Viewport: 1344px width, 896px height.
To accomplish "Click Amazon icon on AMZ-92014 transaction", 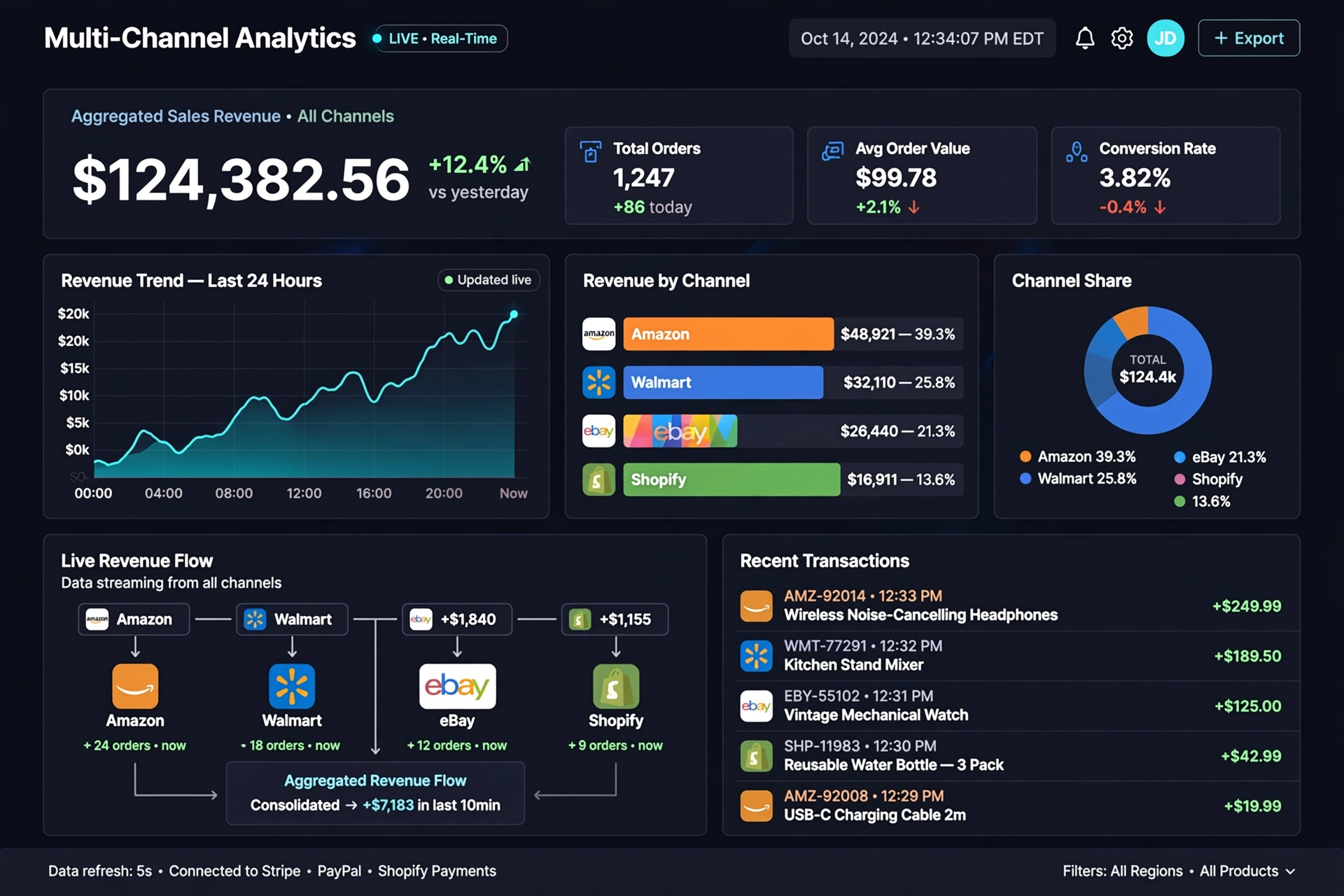I will pyautogui.click(x=757, y=606).
